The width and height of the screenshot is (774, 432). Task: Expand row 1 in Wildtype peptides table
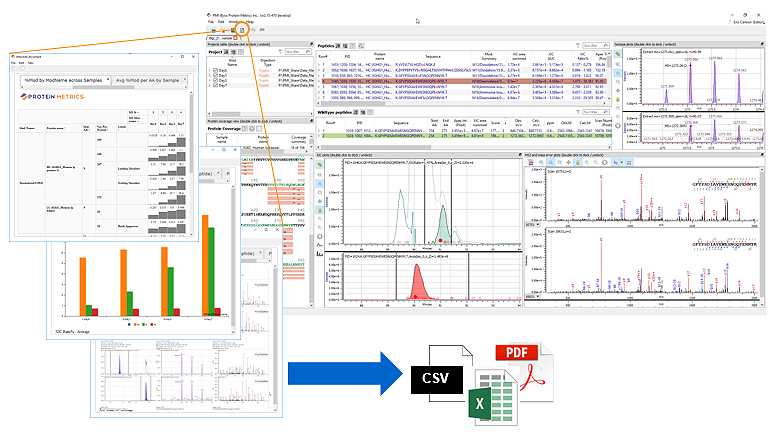tap(319, 131)
